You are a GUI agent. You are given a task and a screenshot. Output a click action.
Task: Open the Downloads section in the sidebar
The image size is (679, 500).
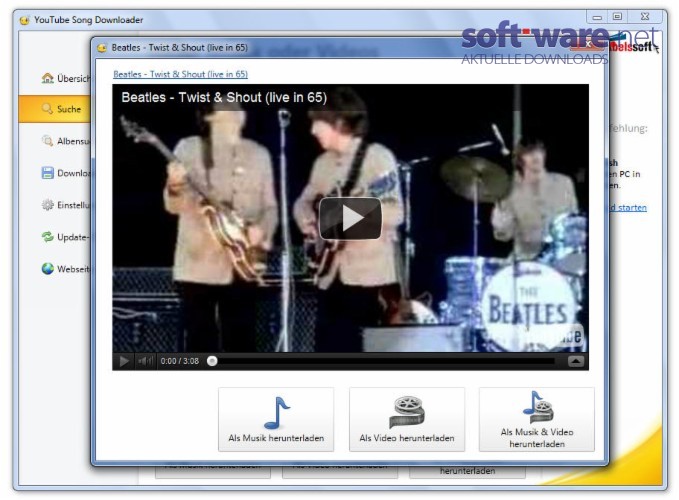click(66, 173)
